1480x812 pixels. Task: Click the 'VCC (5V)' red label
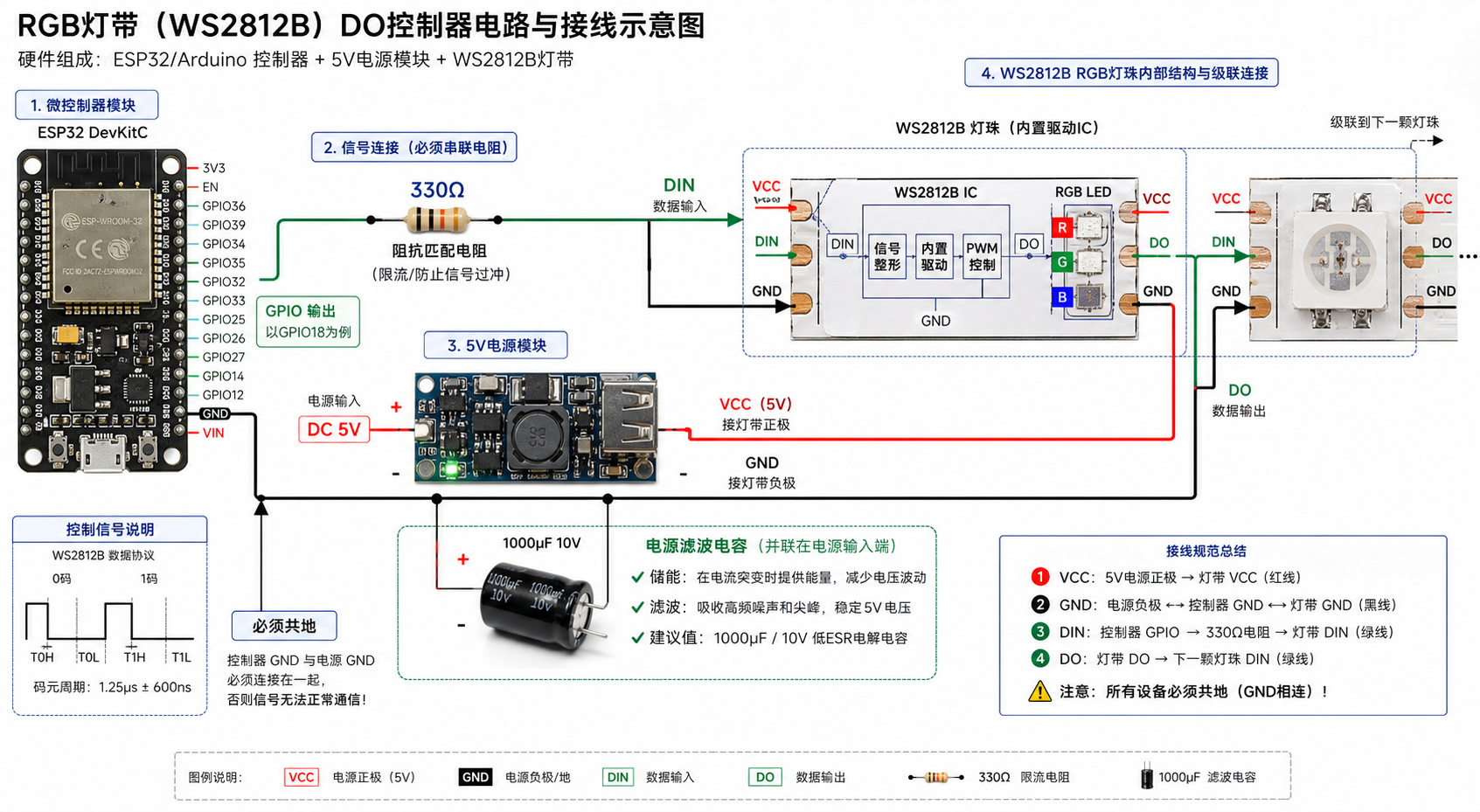coord(755,404)
